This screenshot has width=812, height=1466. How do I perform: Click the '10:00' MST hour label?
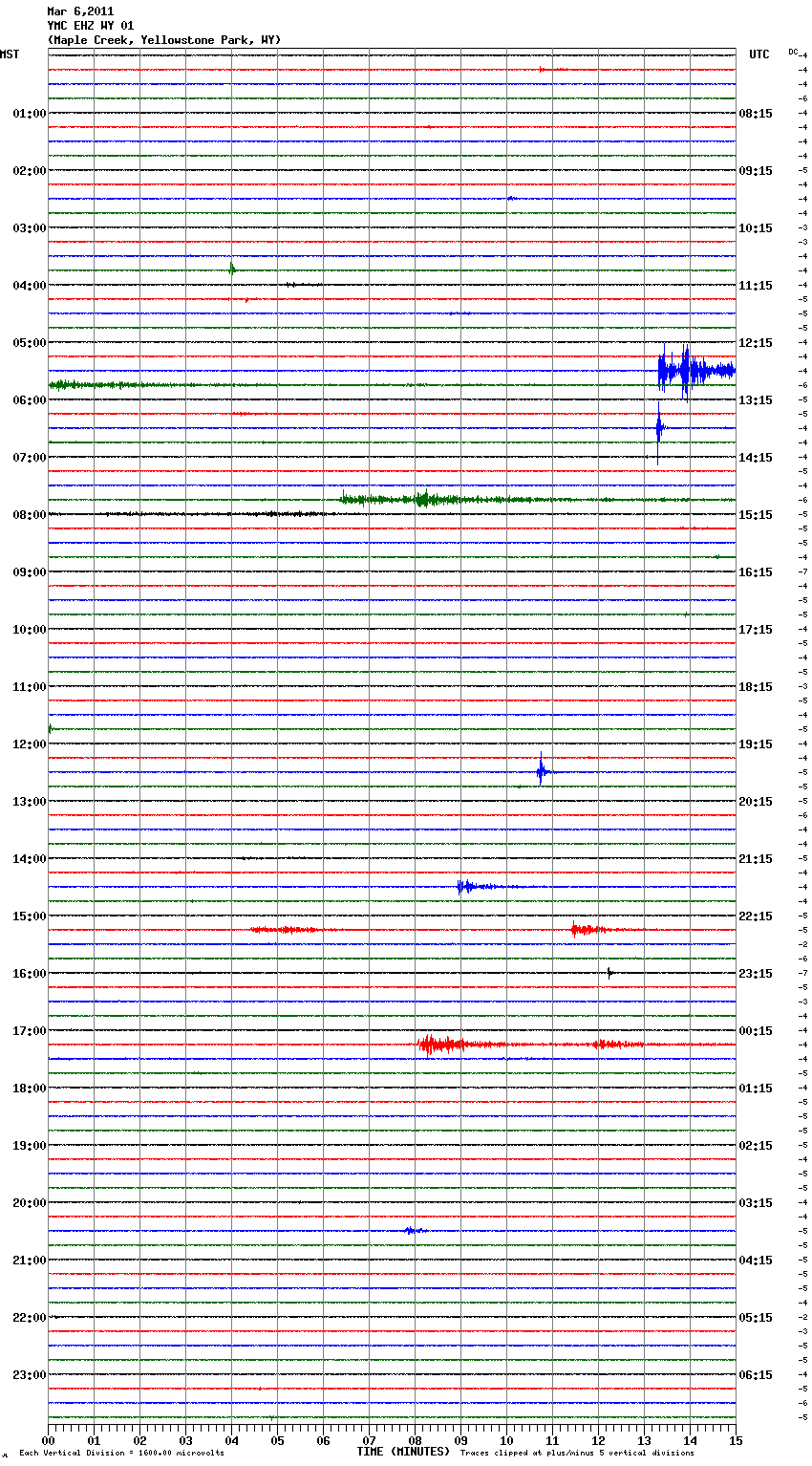(x=29, y=630)
